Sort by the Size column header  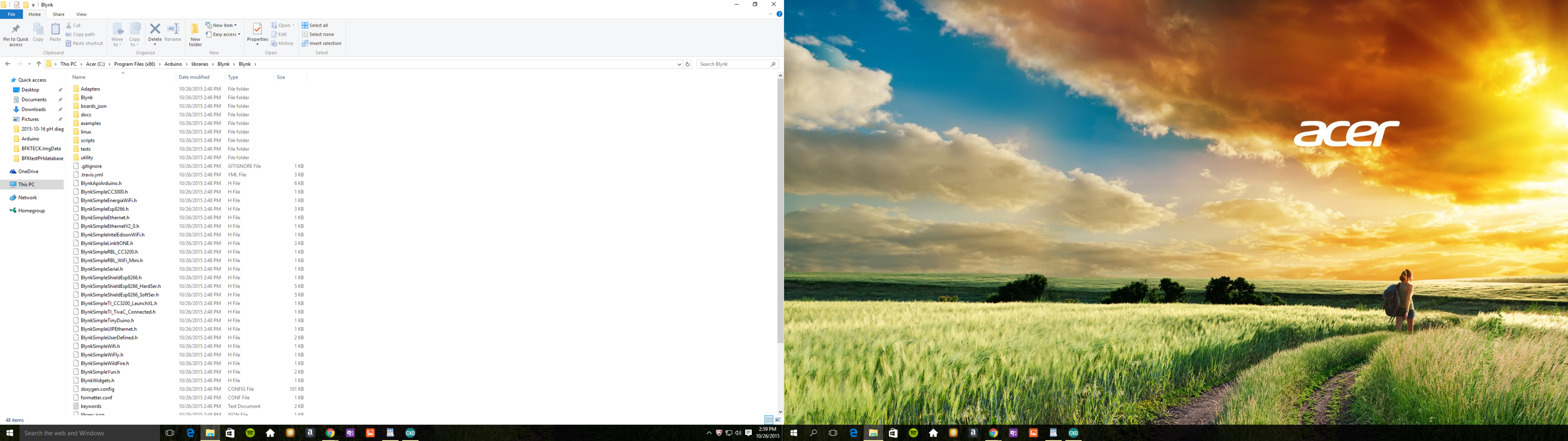pos(290,78)
